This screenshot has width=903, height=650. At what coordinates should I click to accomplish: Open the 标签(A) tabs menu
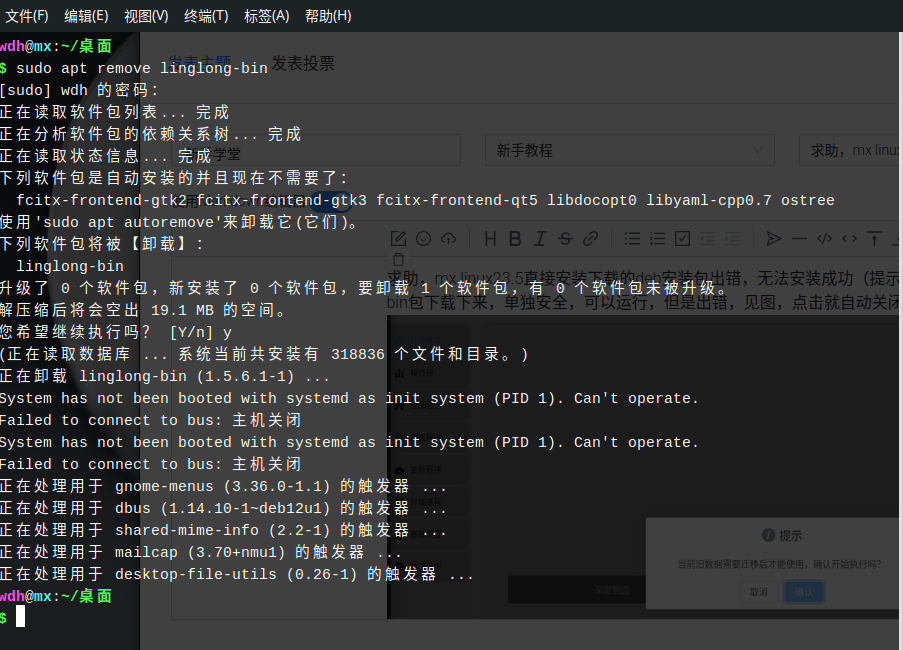coord(267,16)
